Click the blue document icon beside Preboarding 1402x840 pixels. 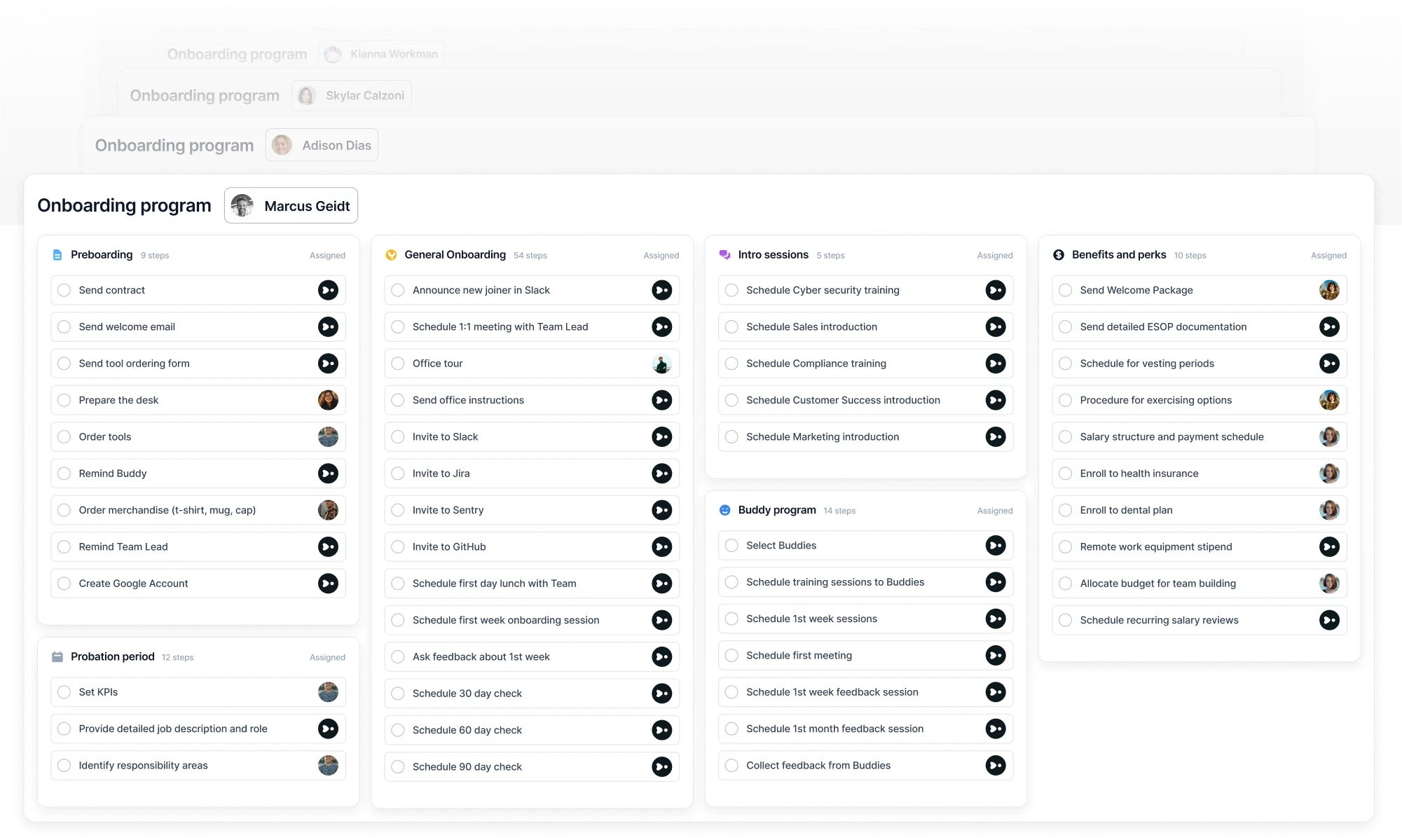point(57,255)
